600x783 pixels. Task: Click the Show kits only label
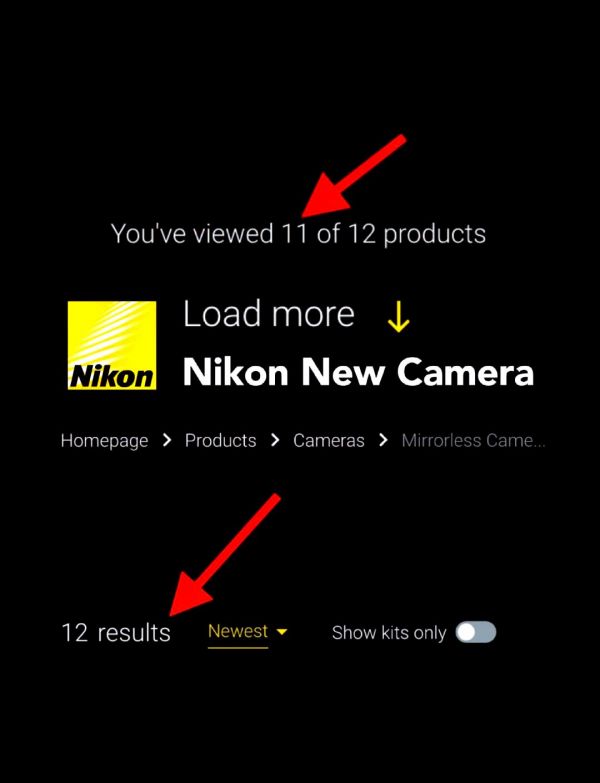click(x=389, y=633)
